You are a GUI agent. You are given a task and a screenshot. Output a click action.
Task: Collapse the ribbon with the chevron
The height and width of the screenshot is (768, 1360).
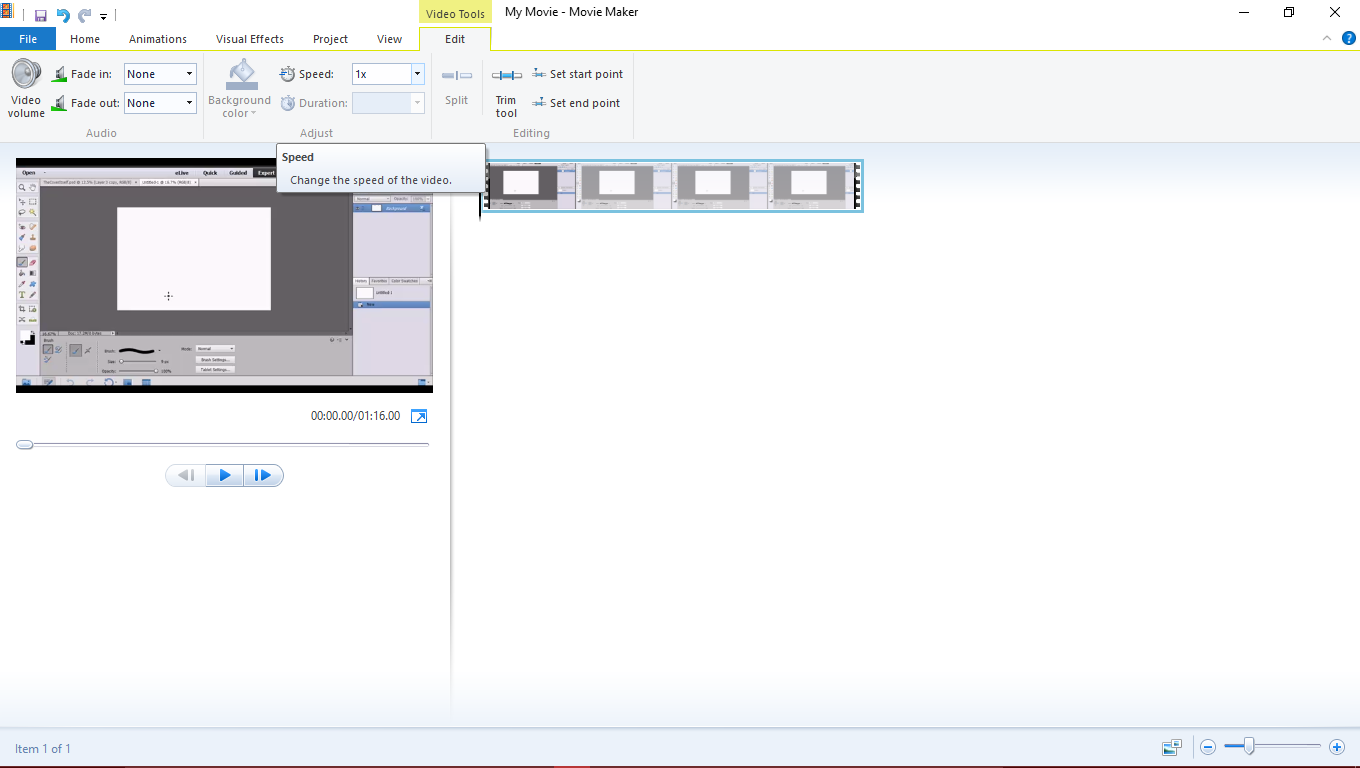click(x=1327, y=38)
